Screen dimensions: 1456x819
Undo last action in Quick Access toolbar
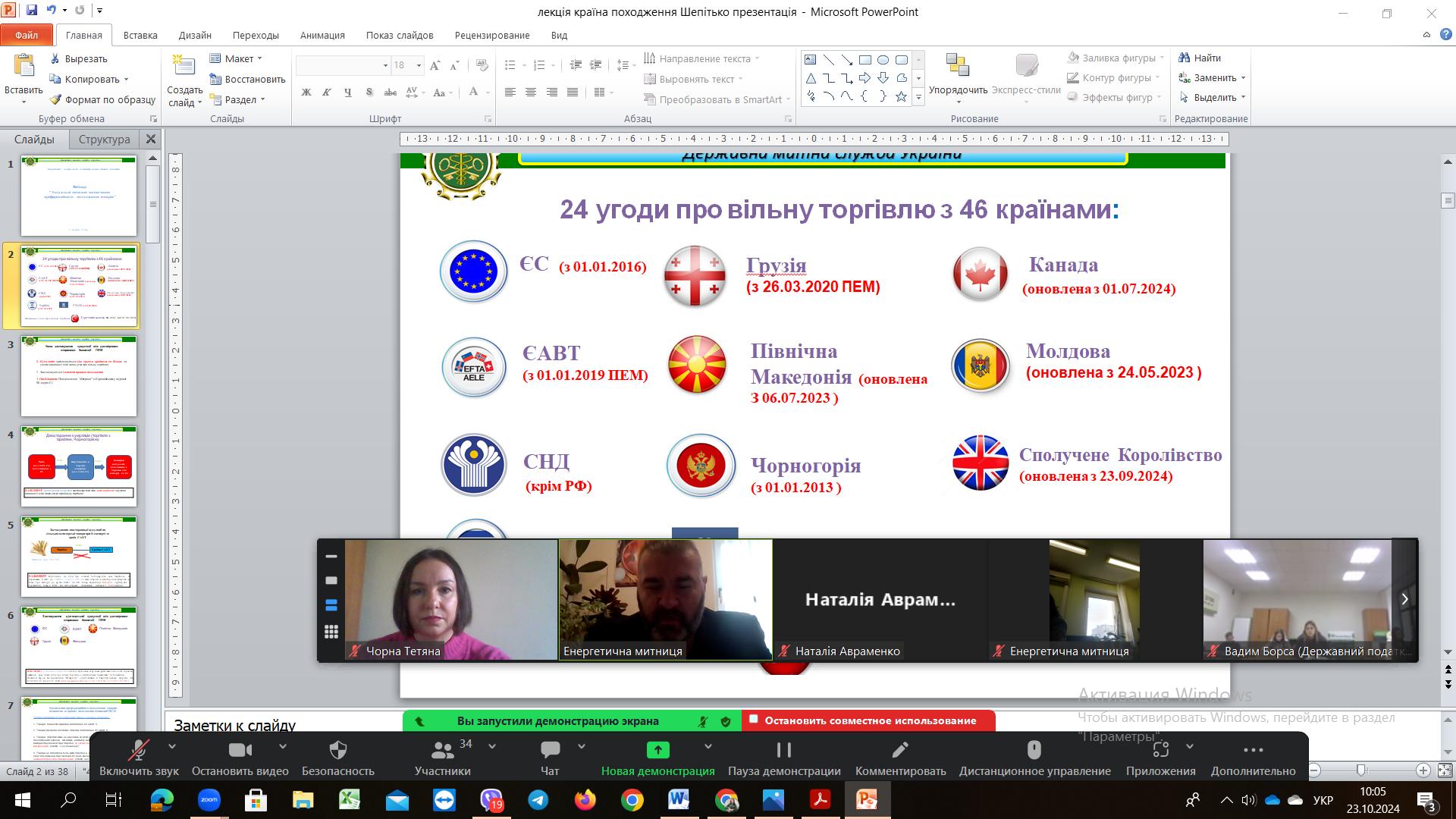[51, 11]
